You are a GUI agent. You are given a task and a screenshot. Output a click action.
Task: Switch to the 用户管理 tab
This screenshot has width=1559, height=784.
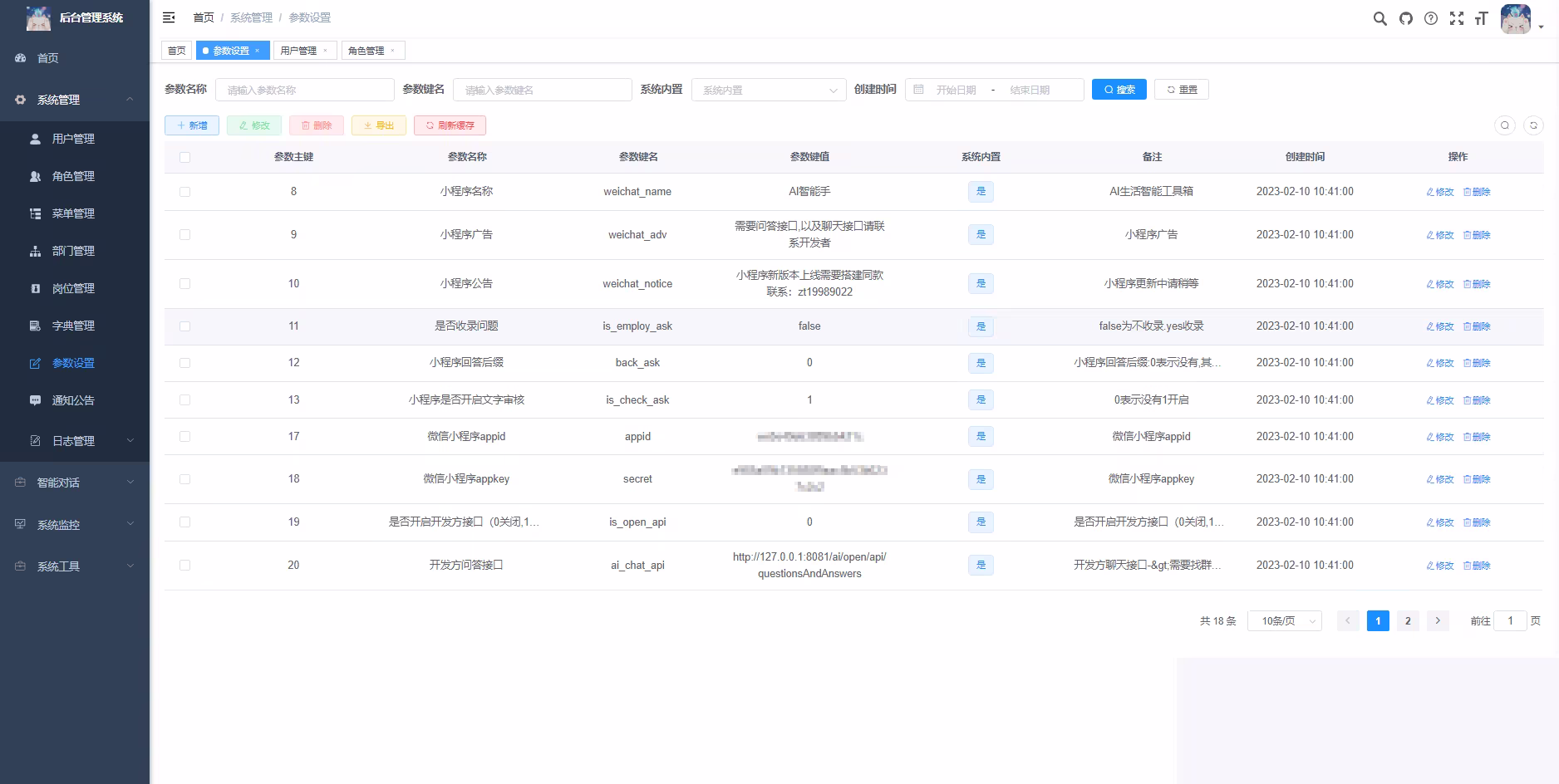coord(305,51)
